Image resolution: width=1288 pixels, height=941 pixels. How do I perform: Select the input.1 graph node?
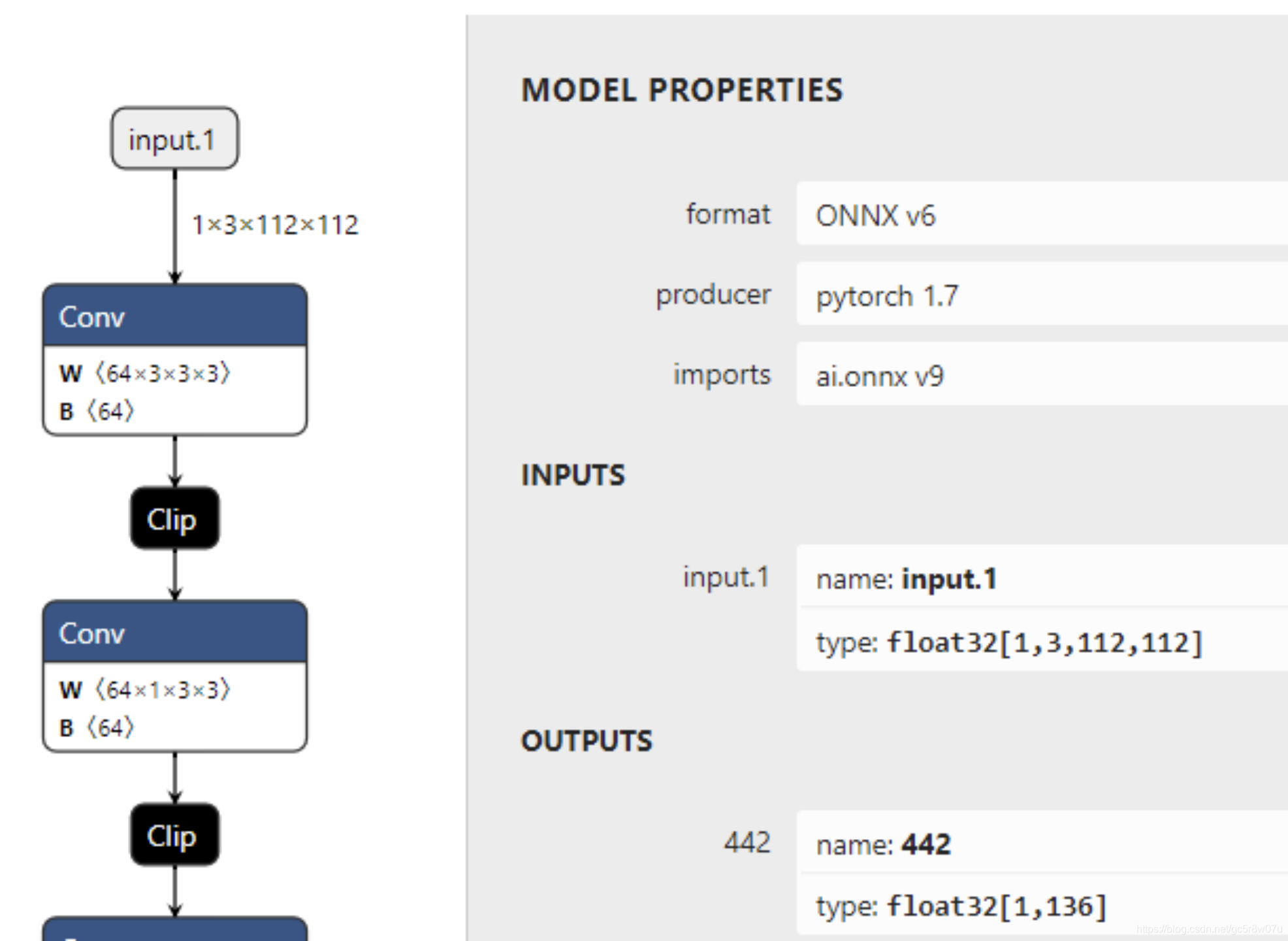click(x=174, y=139)
